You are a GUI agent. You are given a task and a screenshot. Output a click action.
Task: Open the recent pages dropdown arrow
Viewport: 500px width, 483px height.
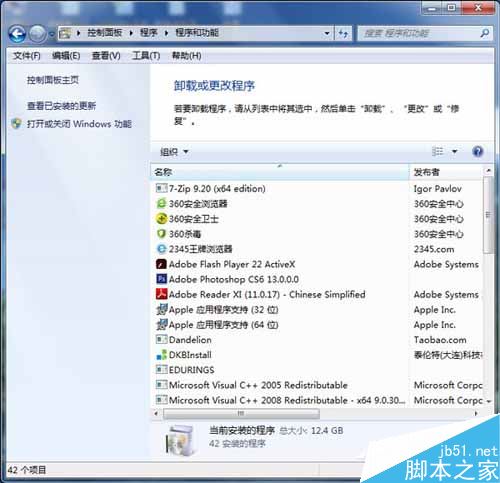(x=52, y=34)
